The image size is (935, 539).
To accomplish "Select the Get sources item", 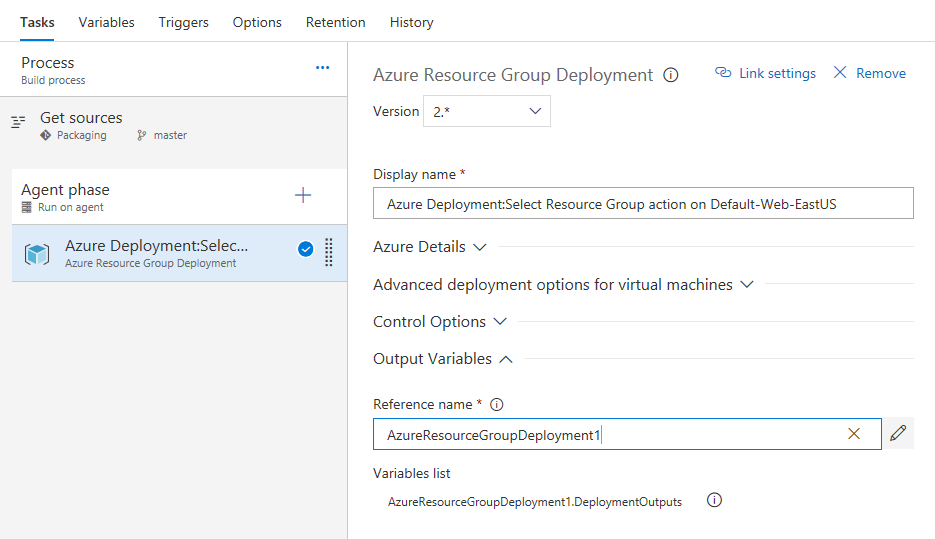I will [x=174, y=126].
